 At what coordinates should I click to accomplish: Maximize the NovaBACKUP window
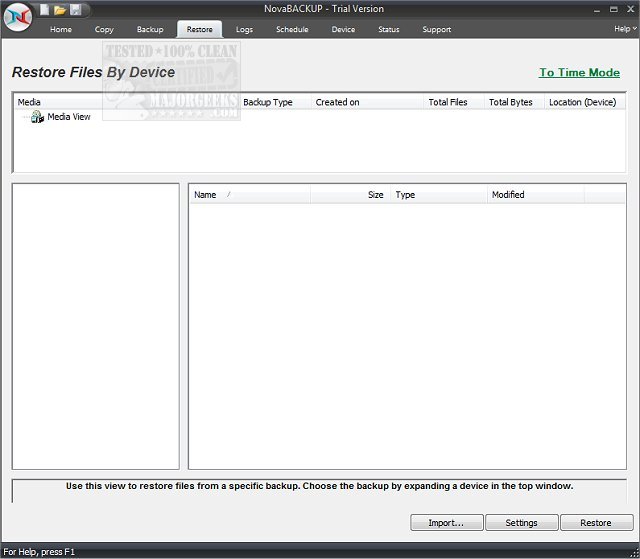pyautogui.click(x=614, y=9)
